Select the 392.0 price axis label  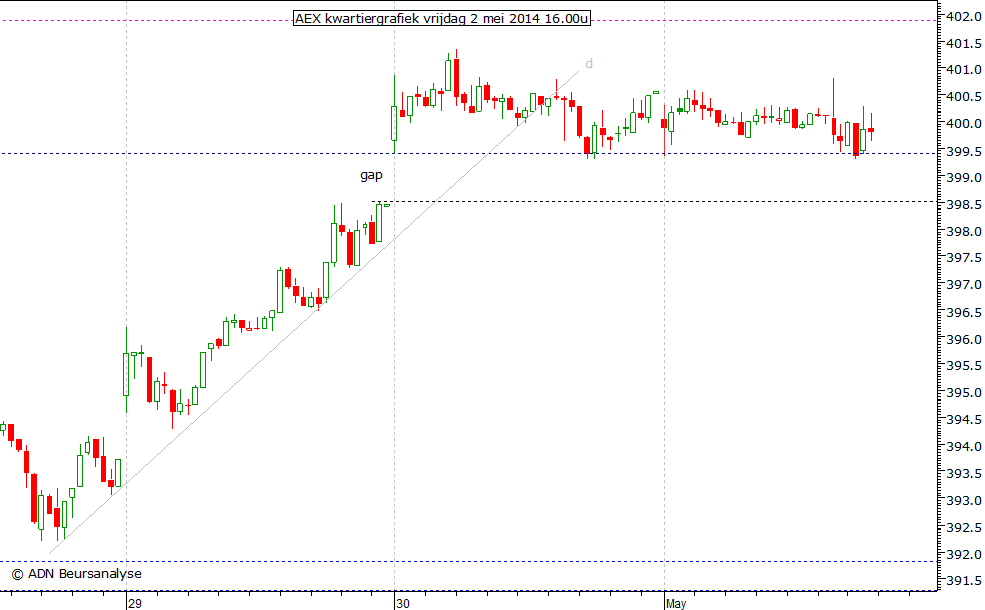click(964, 555)
